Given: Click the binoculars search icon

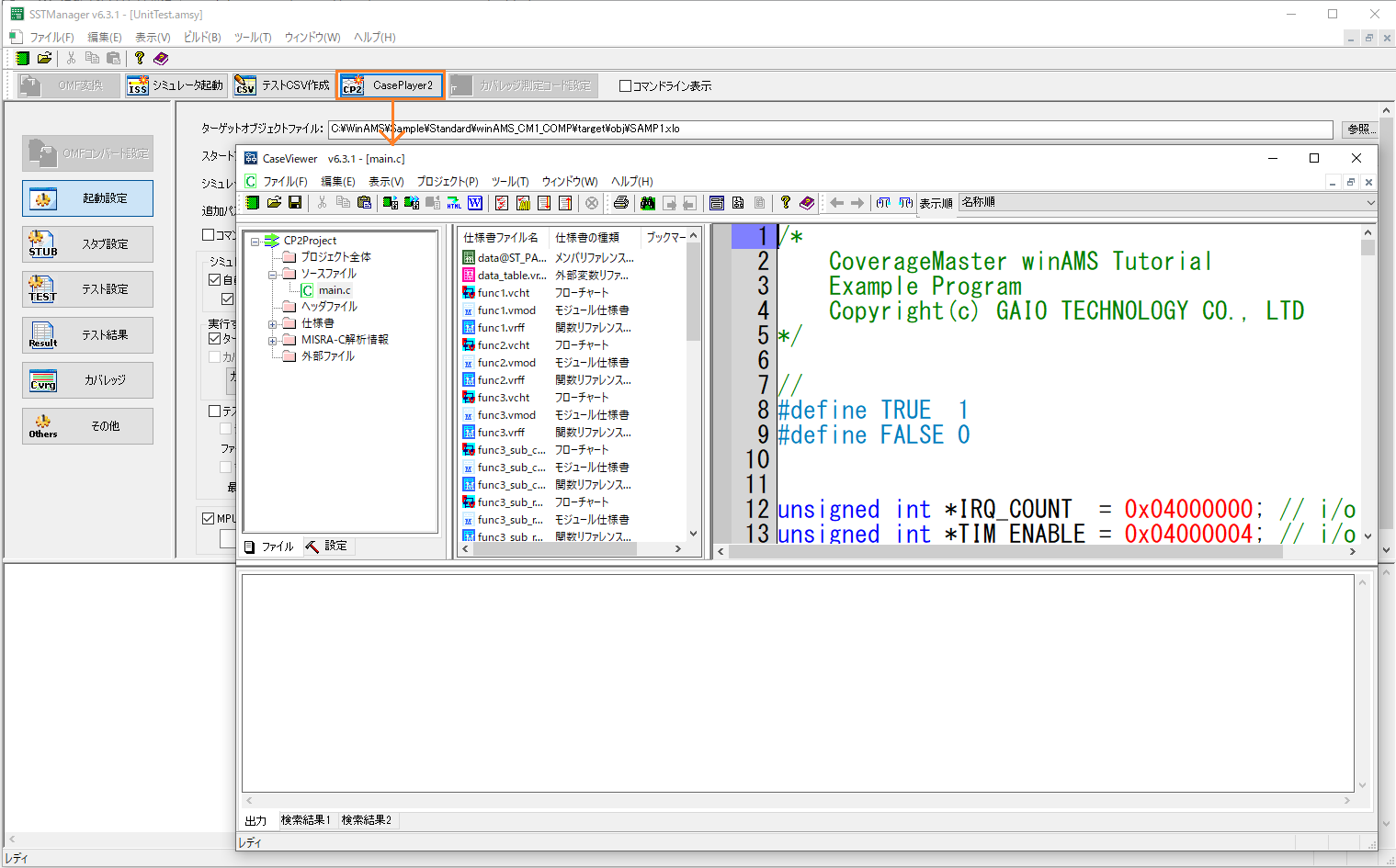Looking at the screenshot, I should coord(648,203).
